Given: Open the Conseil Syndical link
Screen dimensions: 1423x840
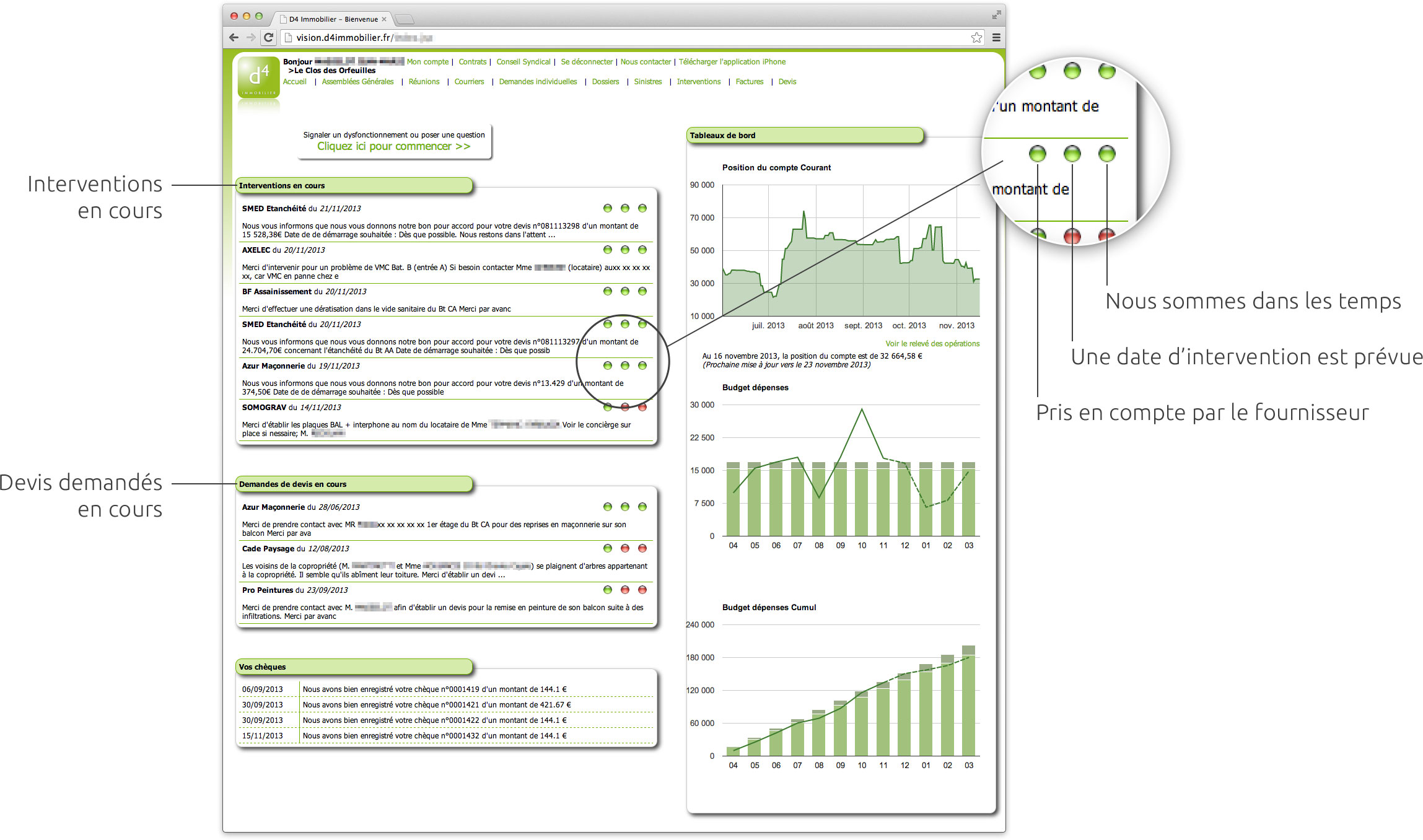Looking at the screenshot, I should (x=523, y=62).
